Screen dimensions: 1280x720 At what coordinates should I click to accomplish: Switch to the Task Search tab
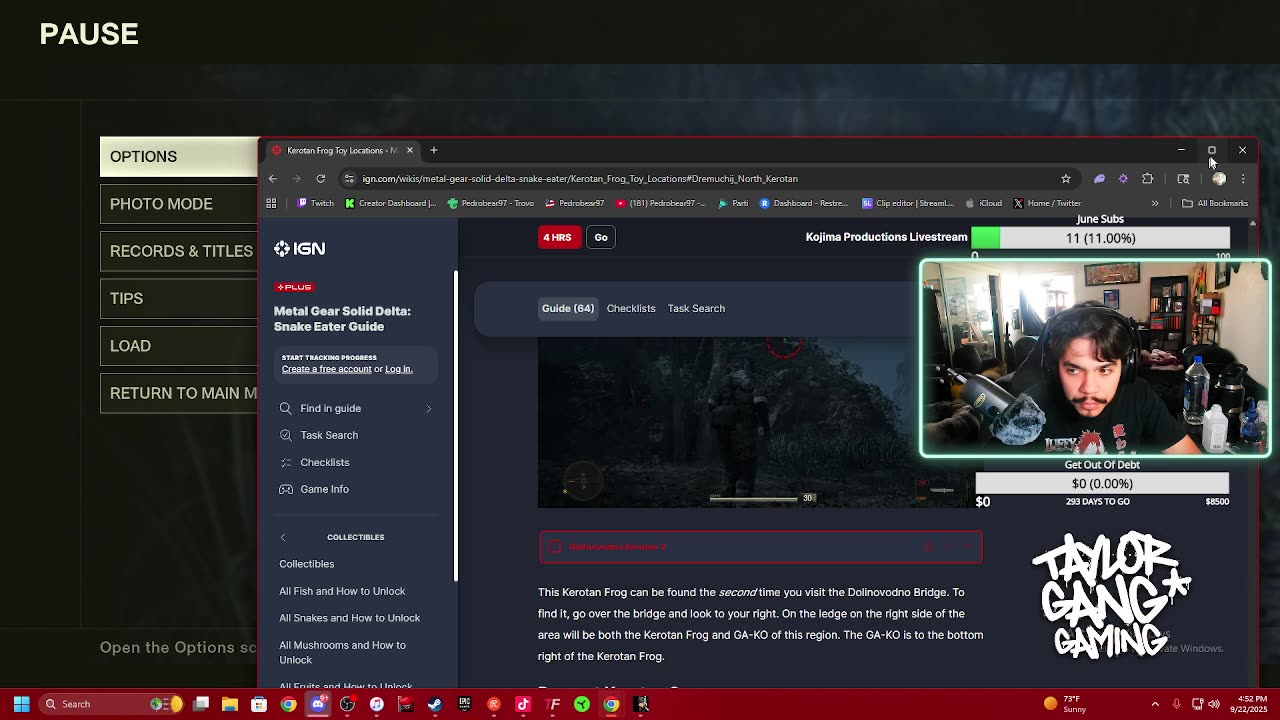click(696, 308)
